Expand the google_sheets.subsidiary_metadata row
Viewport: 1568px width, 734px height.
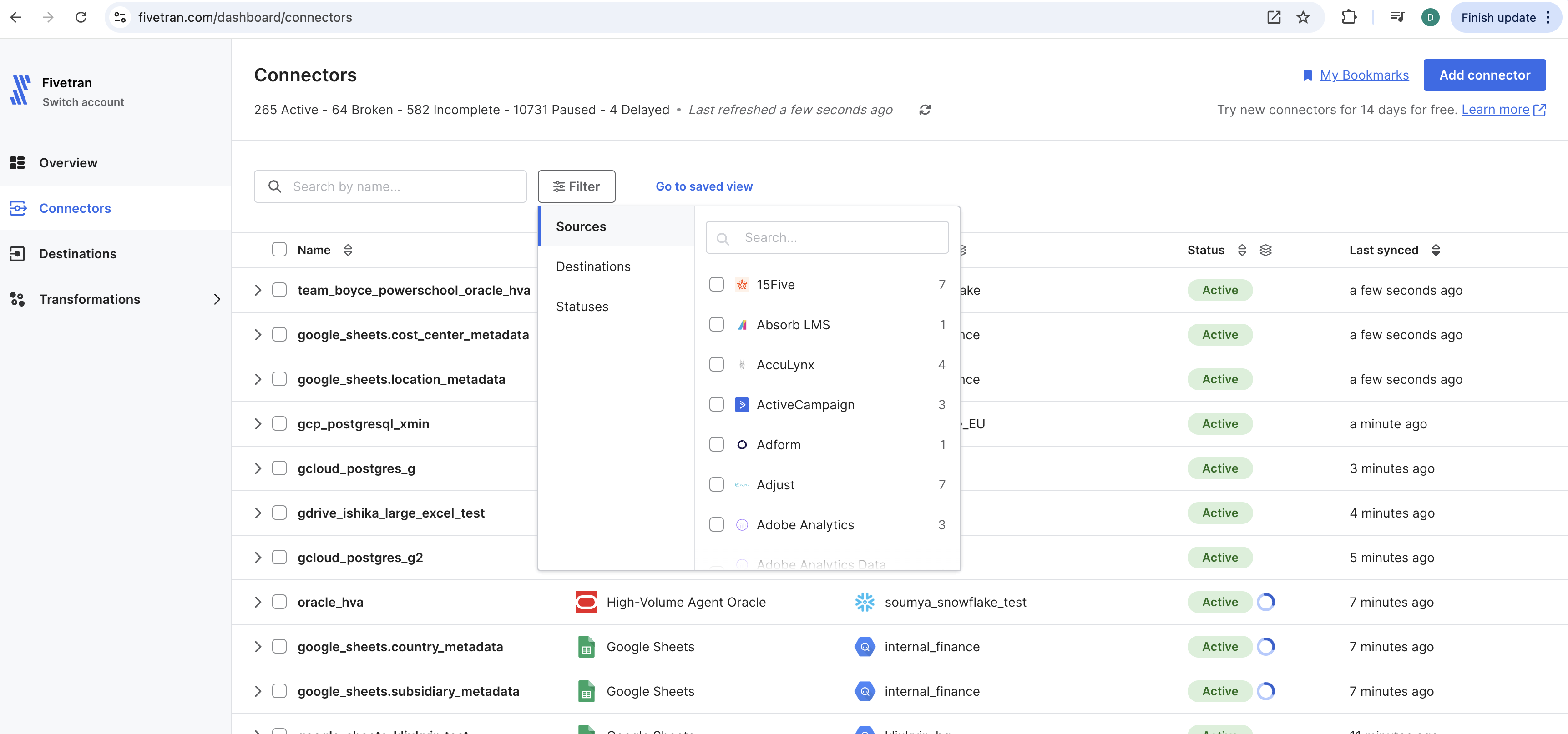click(258, 691)
